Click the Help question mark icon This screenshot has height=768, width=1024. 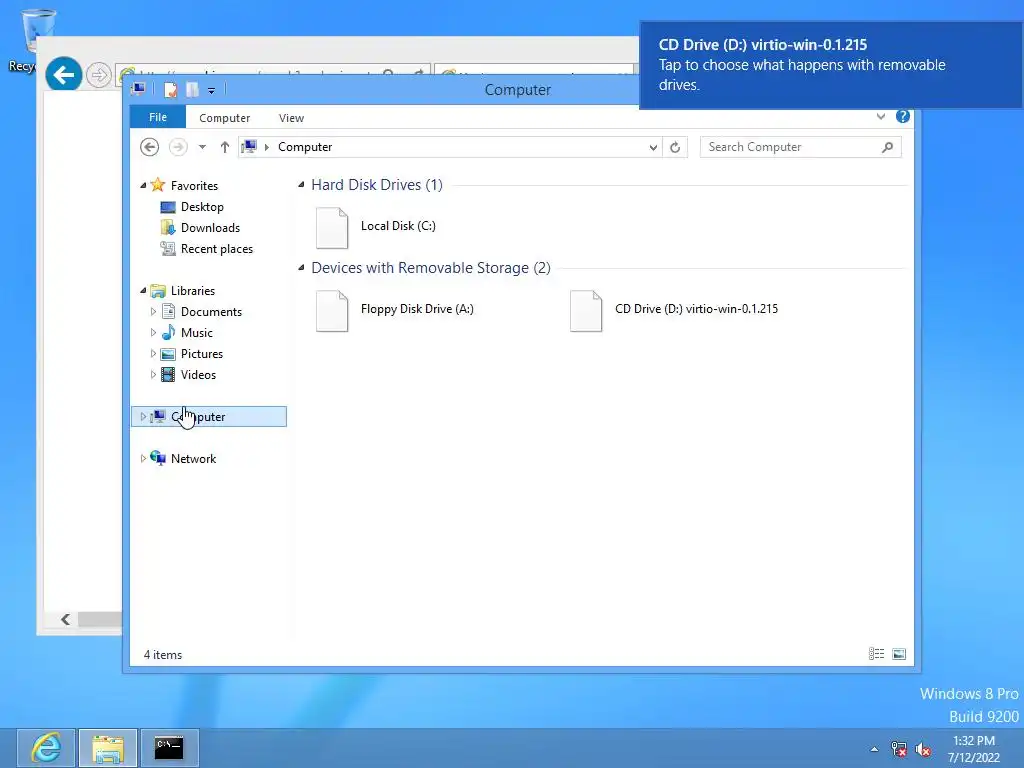coord(903,117)
